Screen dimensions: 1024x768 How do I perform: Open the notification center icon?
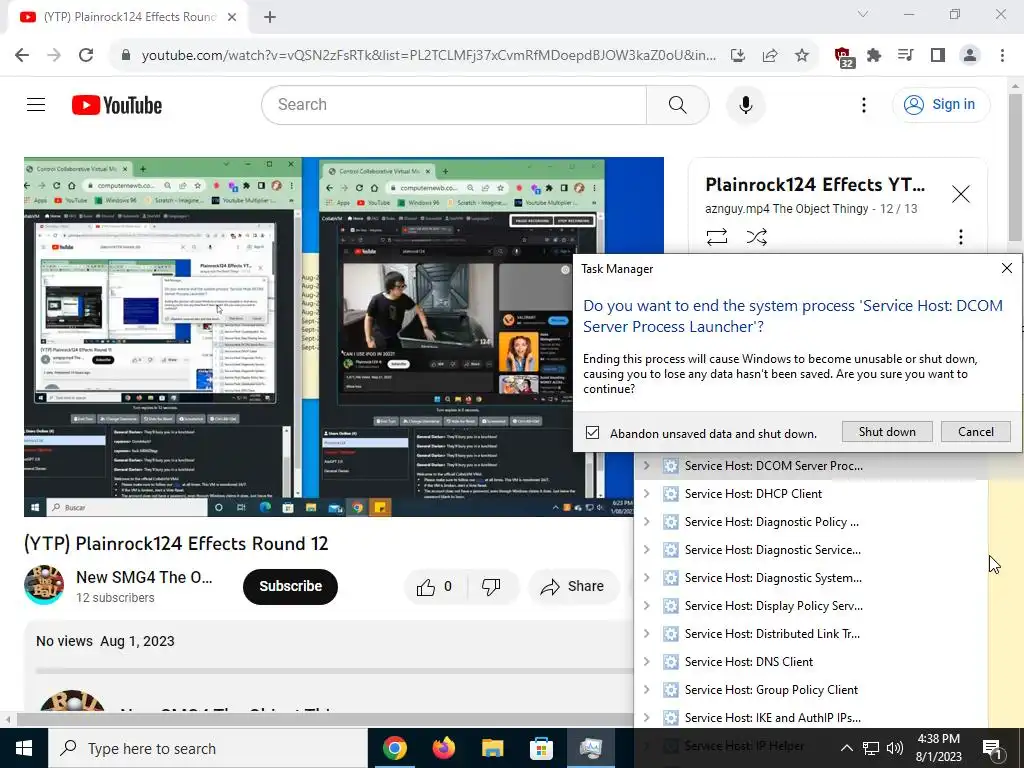click(993, 748)
